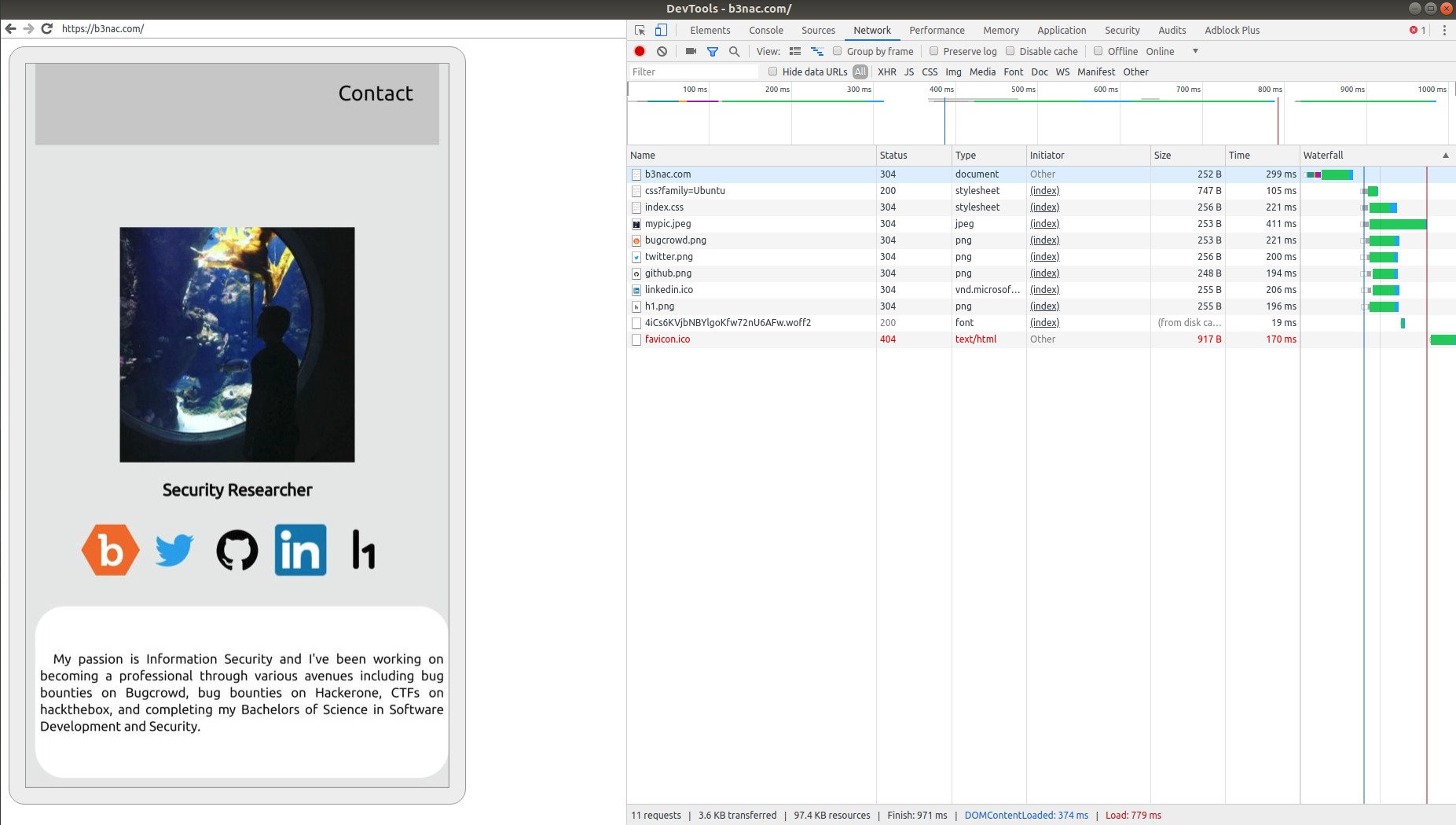1456x825 pixels.
Task: Open the Performance tab
Action: tap(937, 30)
